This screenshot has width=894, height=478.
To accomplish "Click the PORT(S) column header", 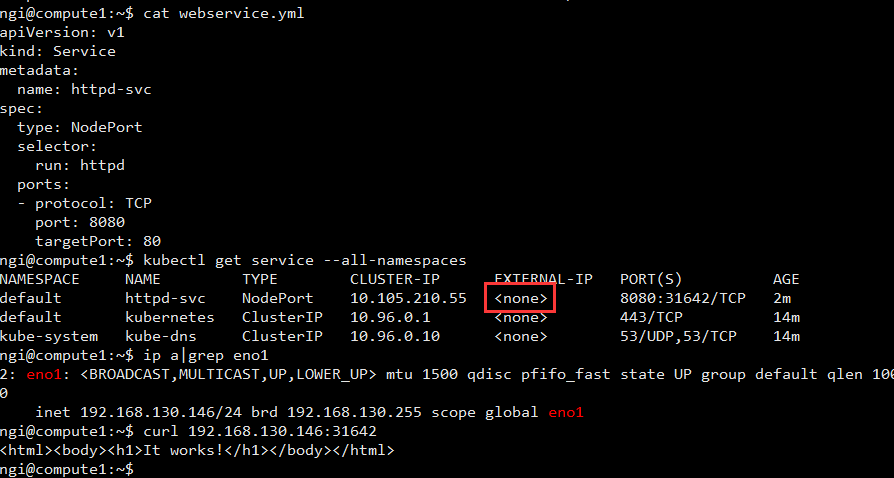I will click(x=652, y=279).
